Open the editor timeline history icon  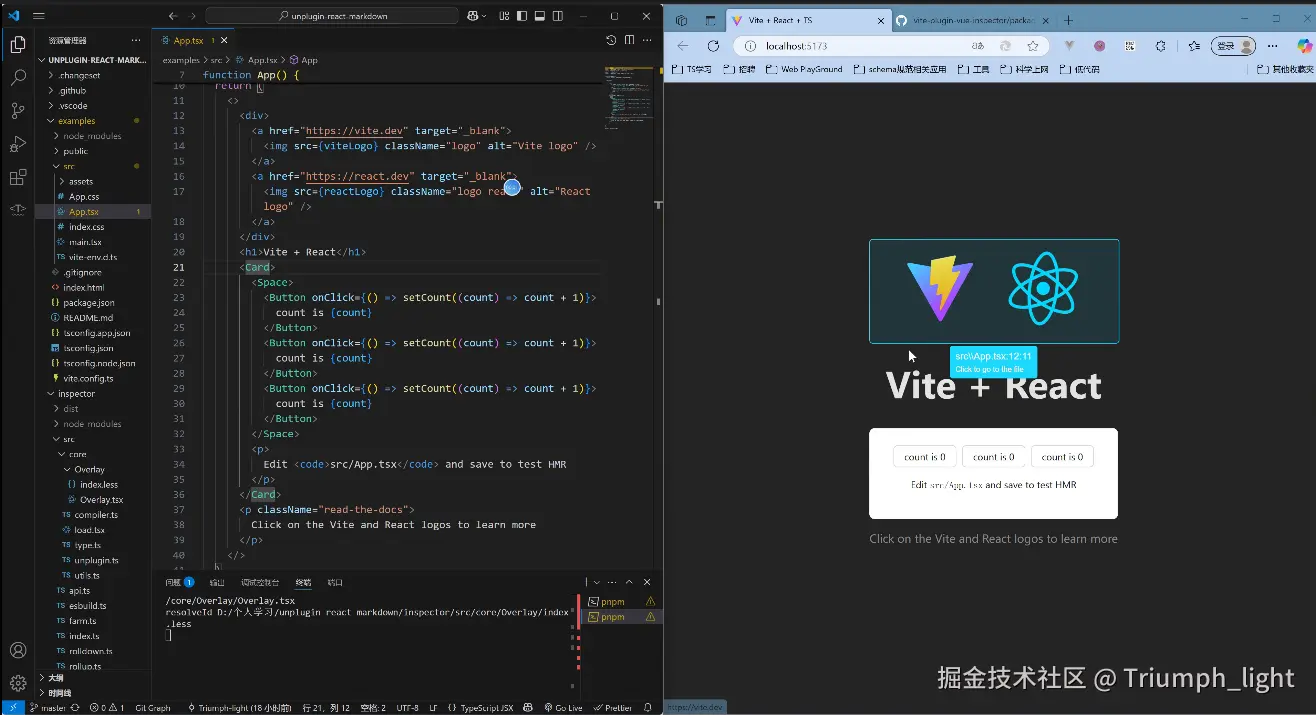(611, 40)
